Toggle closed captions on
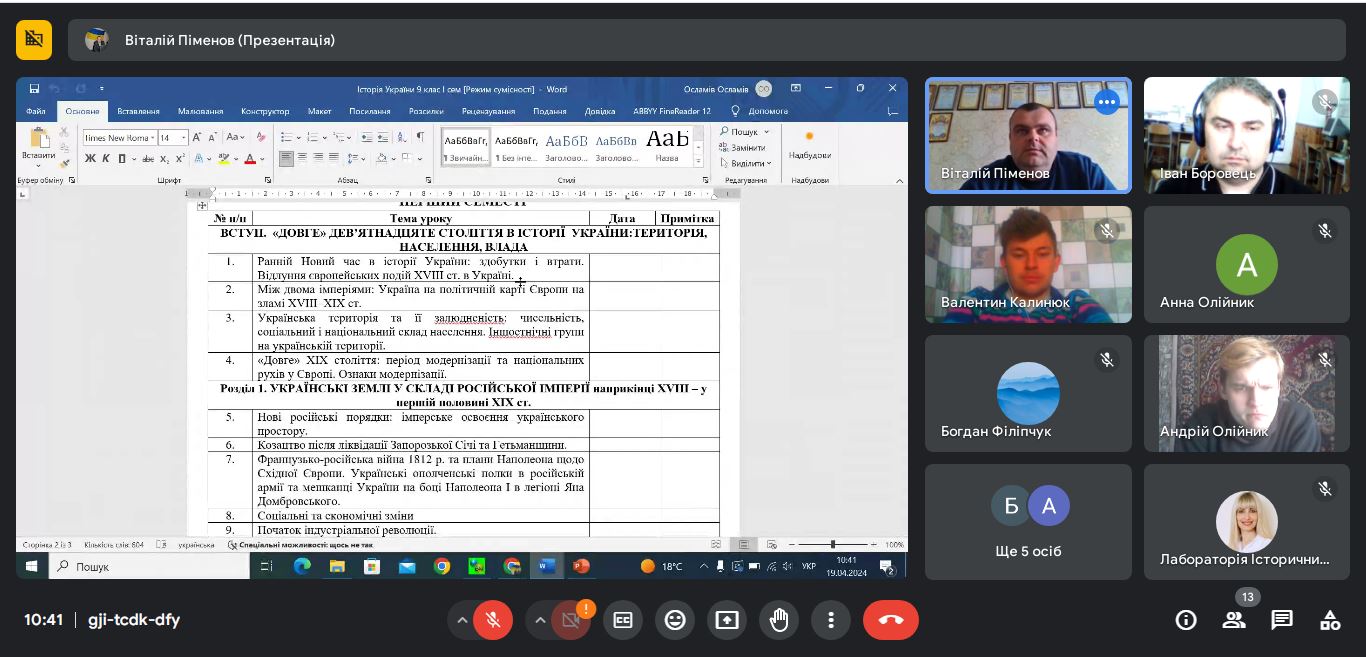The width and height of the screenshot is (1366, 657). tap(623, 620)
